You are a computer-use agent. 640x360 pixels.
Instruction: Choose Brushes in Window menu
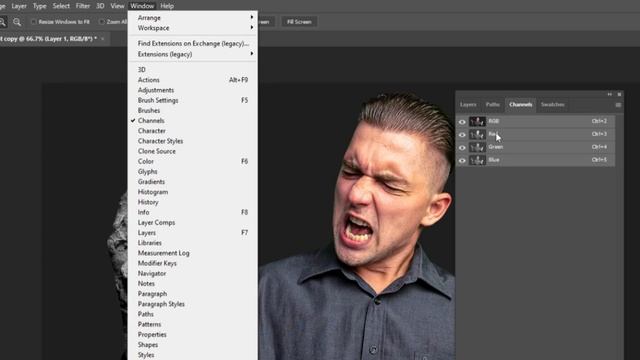tap(193, 110)
